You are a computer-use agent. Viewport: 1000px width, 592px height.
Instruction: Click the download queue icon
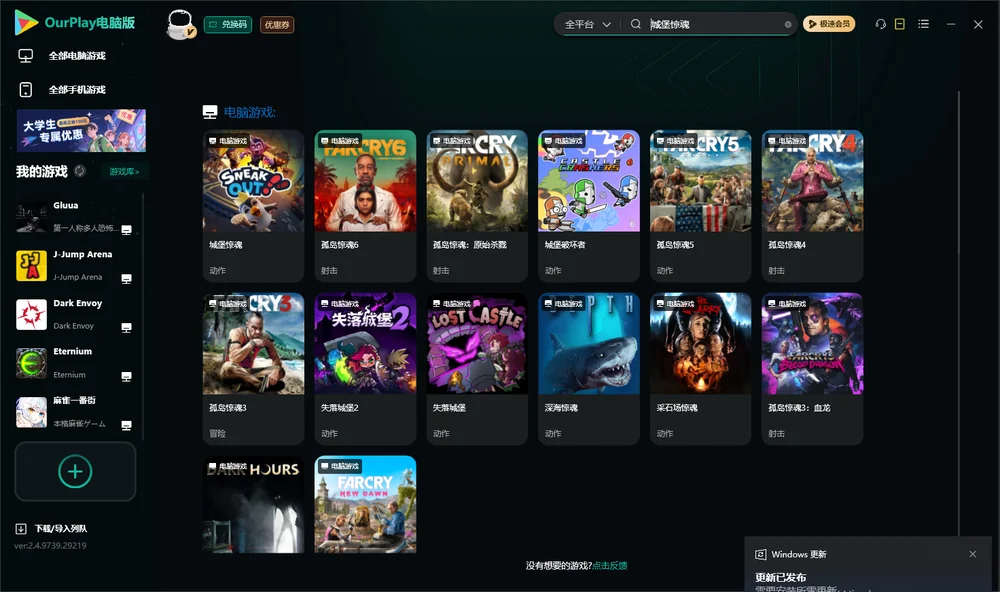[x=21, y=529]
